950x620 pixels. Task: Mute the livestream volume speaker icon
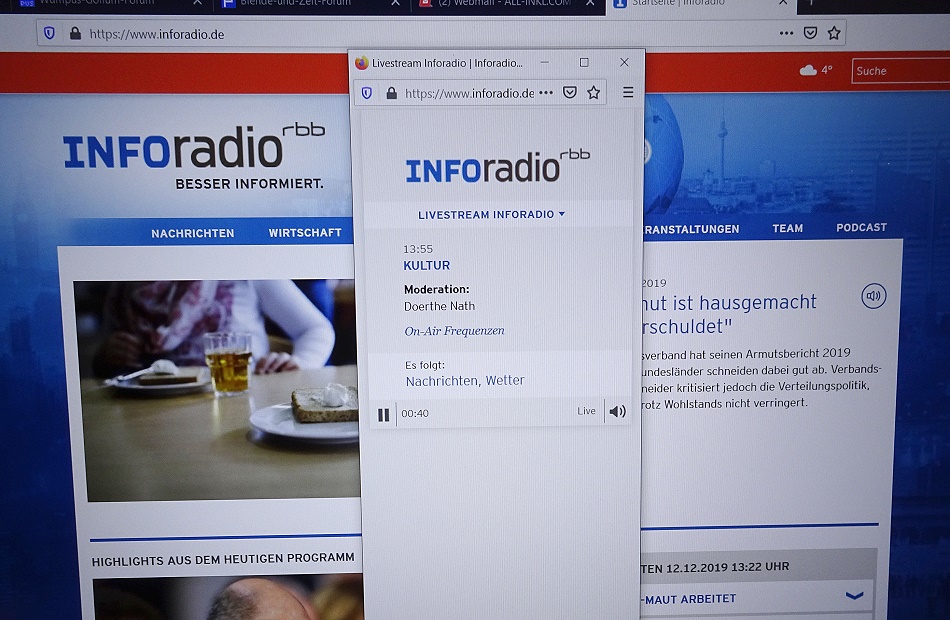coord(617,412)
